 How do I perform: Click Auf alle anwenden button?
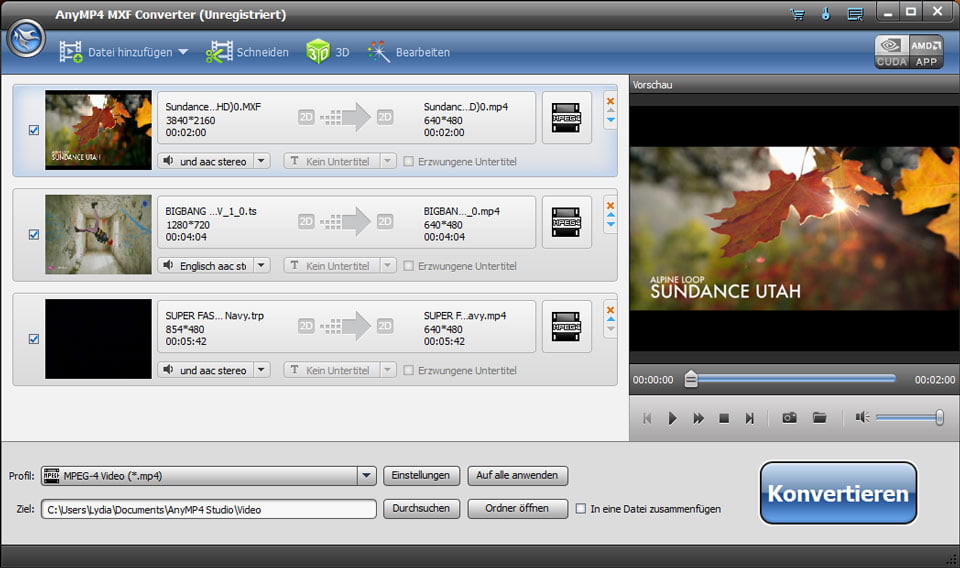pyautogui.click(x=517, y=476)
